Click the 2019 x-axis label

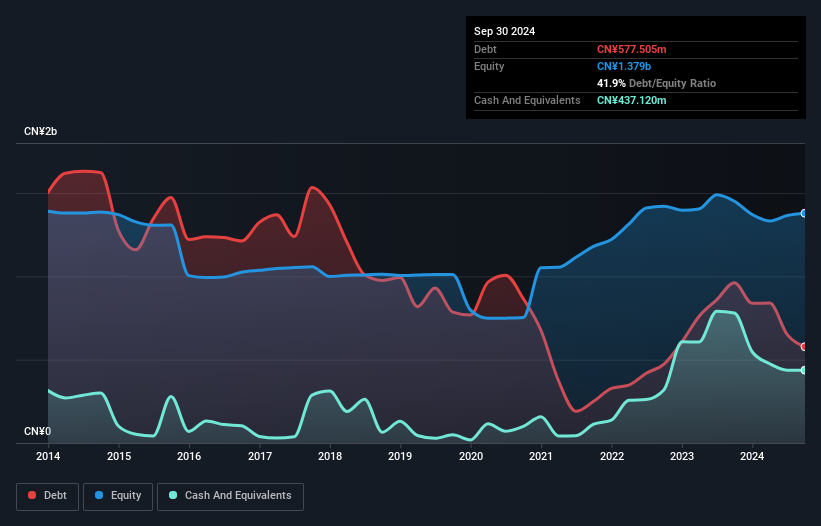coord(400,456)
